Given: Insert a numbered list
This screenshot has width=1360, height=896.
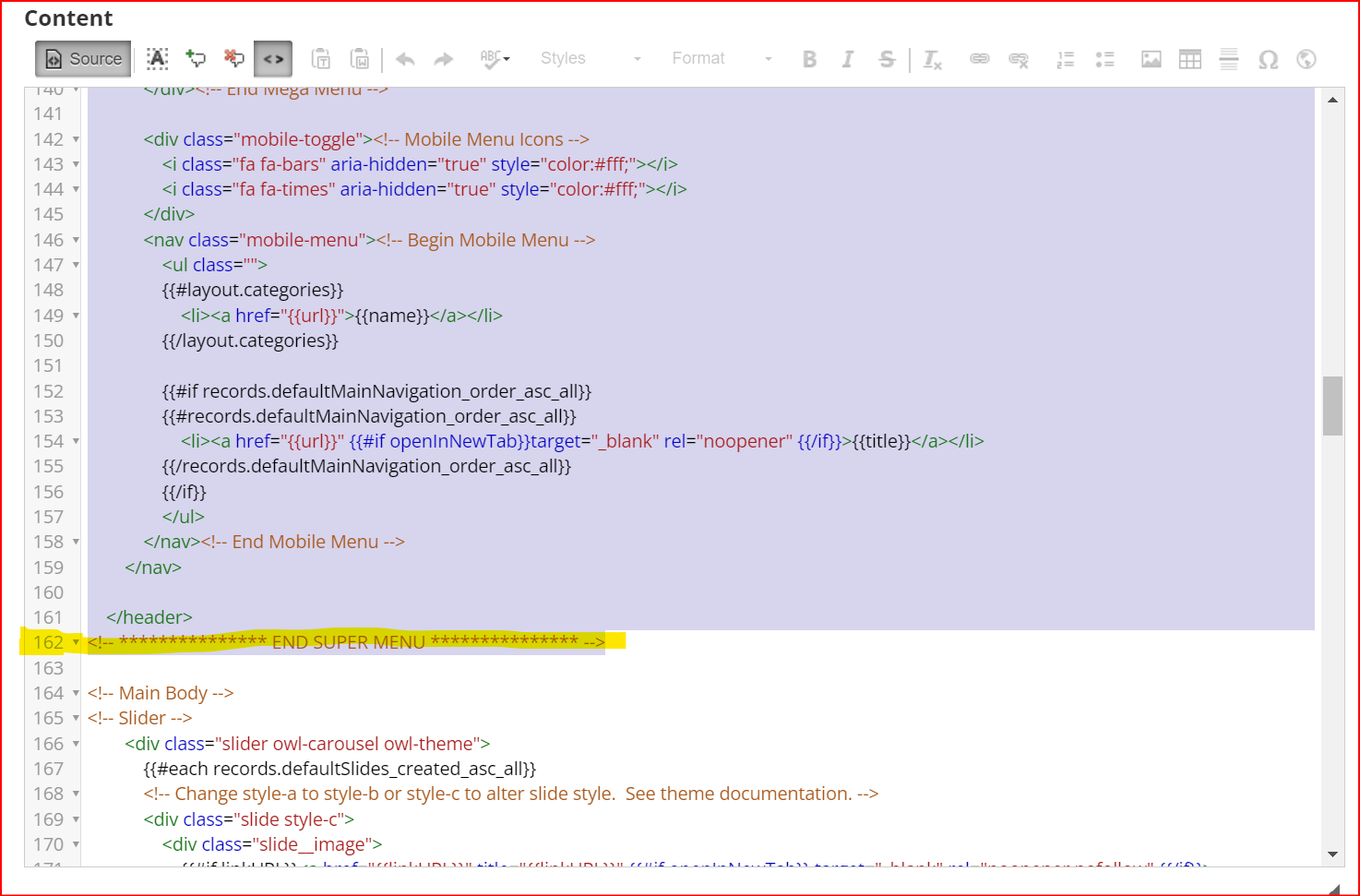Looking at the screenshot, I should coord(1066,59).
